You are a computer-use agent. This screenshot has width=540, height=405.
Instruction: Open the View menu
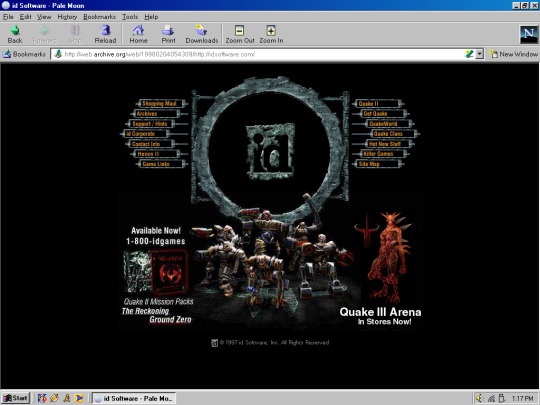[44, 17]
